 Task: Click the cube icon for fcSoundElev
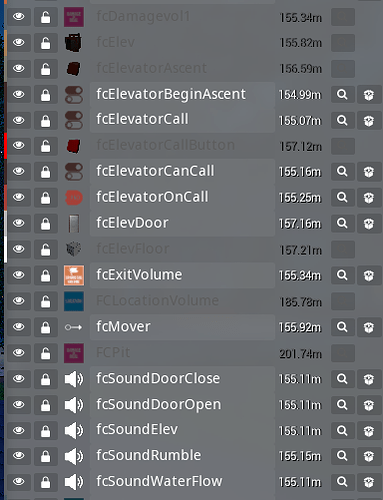(x=369, y=431)
